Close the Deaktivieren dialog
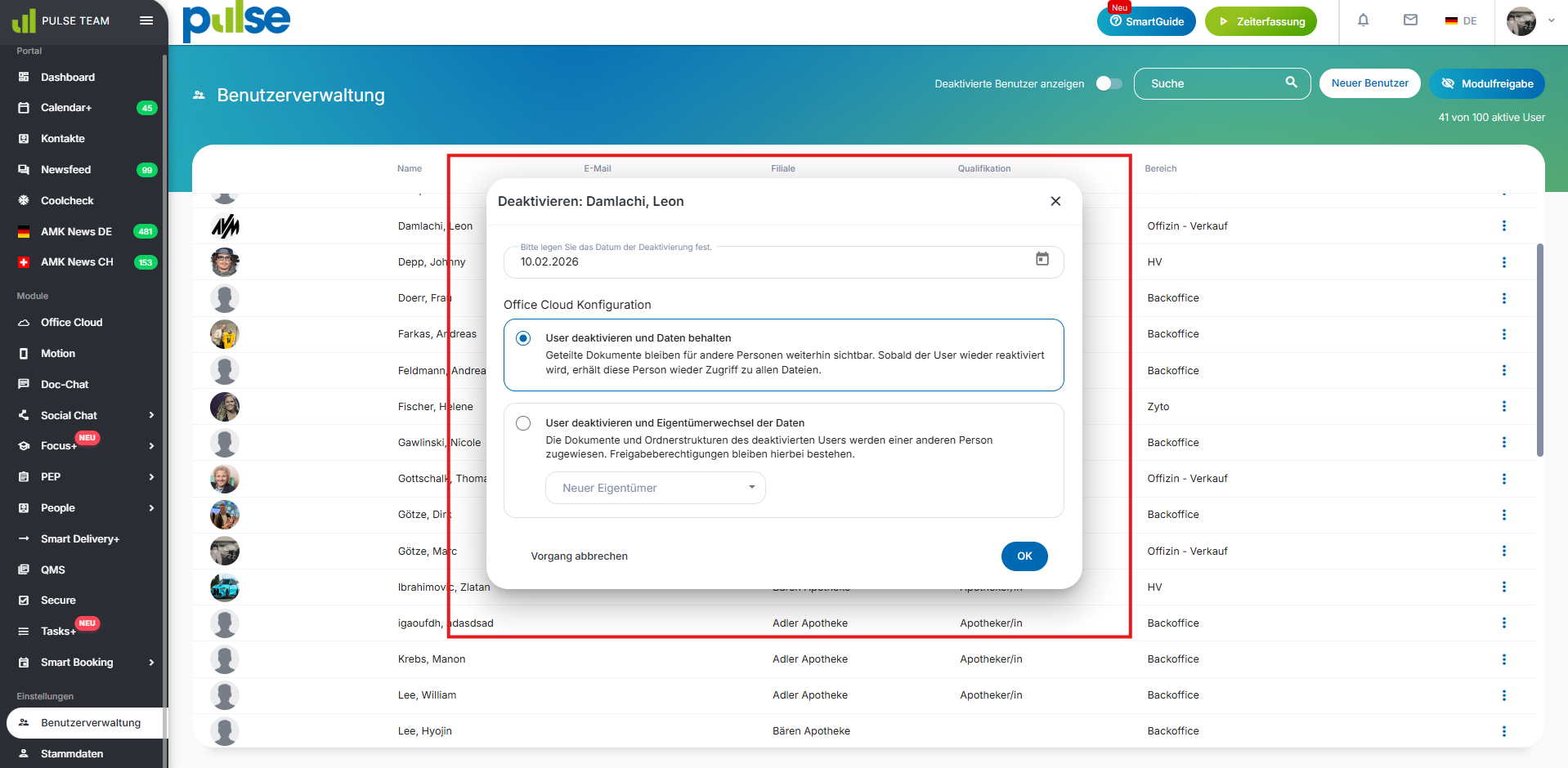Viewport: 1568px width, 768px height. click(1055, 201)
